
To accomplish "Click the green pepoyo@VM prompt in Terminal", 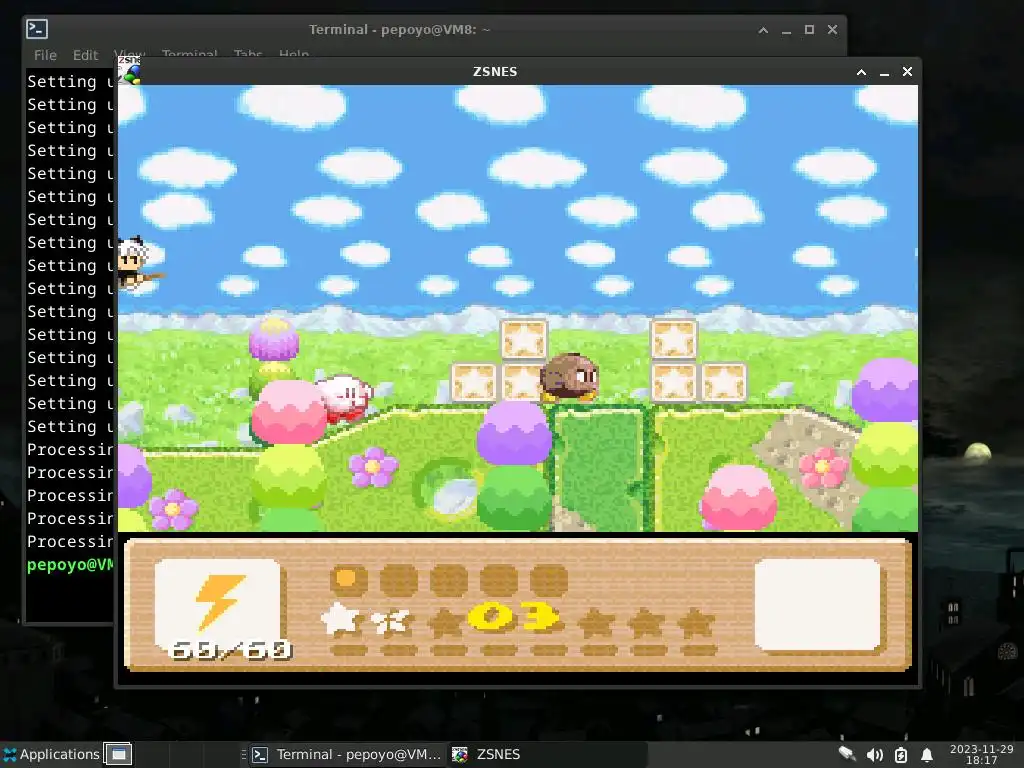I will [71, 564].
